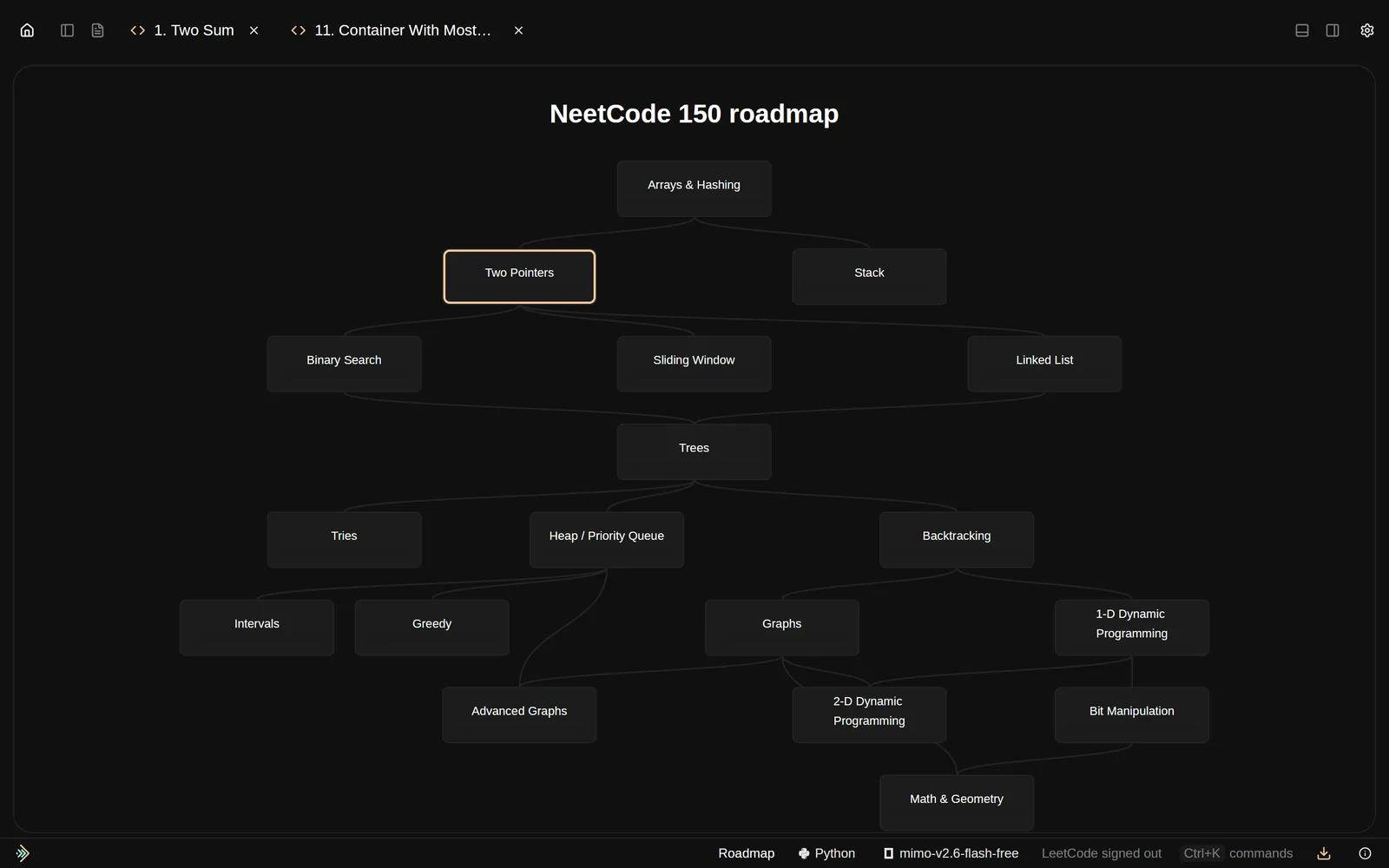Open the Greedy node

tap(431, 627)
